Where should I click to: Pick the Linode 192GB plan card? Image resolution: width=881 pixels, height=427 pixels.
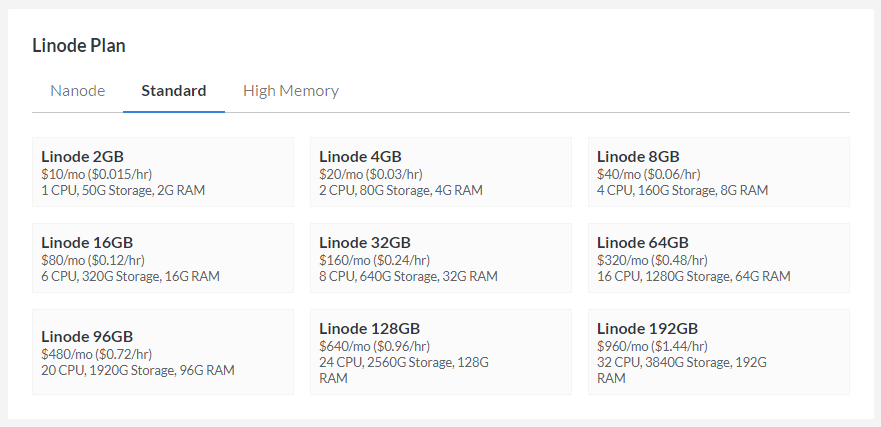click(x=719, y=352)
